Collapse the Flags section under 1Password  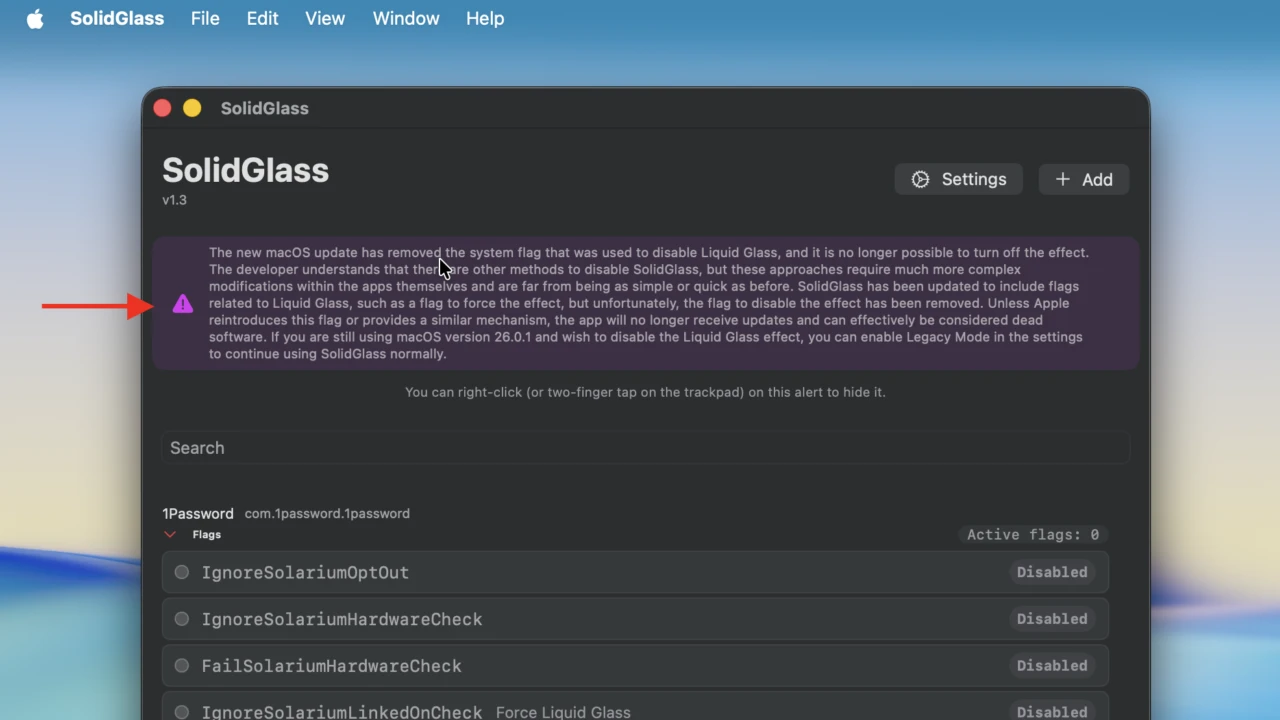170,535
